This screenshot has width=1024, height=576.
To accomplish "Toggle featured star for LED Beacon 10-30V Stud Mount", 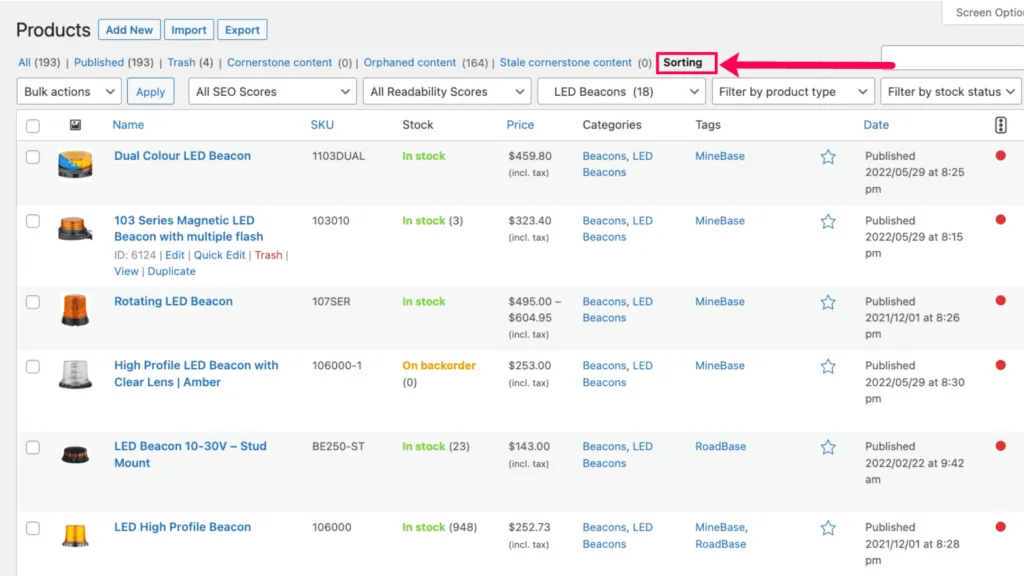I will (828, 447).
